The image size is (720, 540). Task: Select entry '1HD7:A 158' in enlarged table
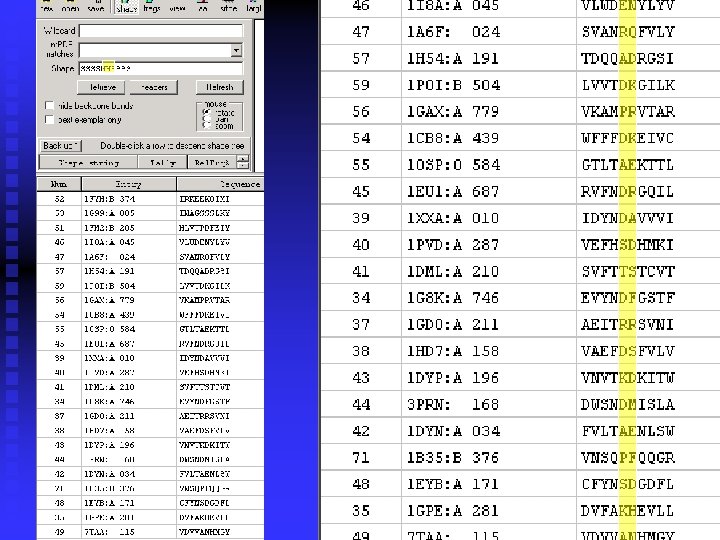453,351
